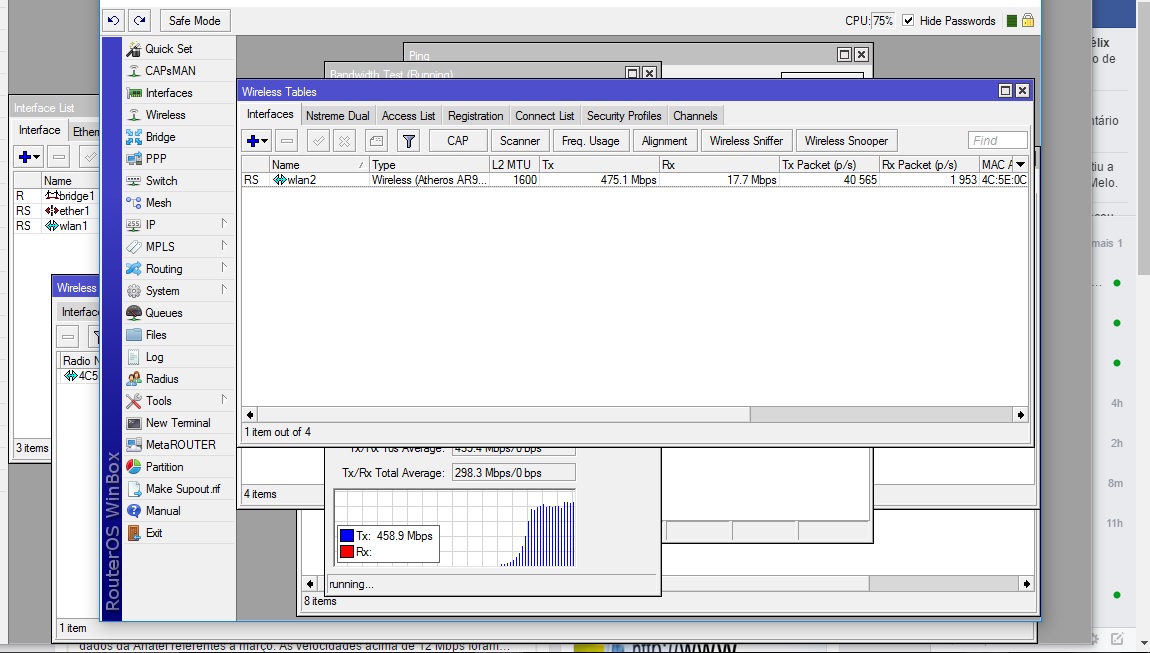Open the add interface plus dropdown
Image resolution: width=1150 pixels, height=653 pixels.
click(x=258, y=141)
